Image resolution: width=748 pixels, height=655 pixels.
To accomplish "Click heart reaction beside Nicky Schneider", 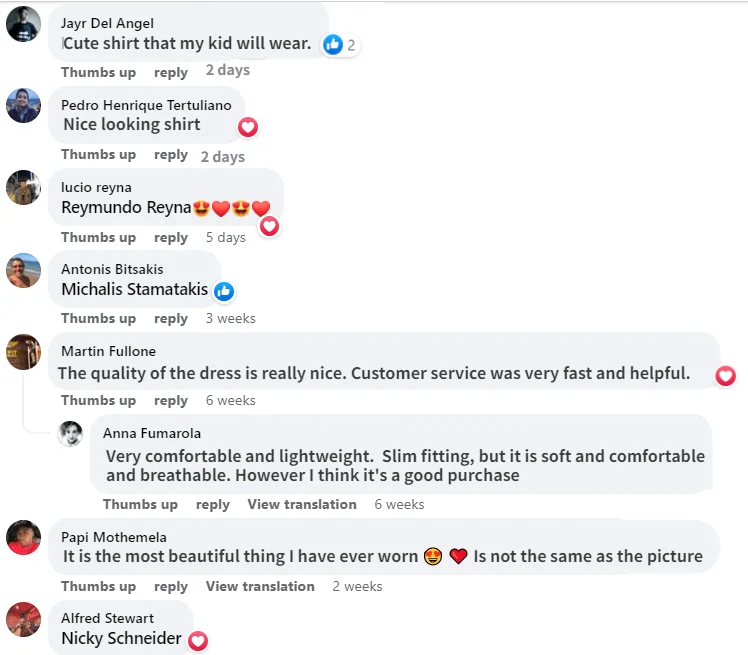I will 198,640.
